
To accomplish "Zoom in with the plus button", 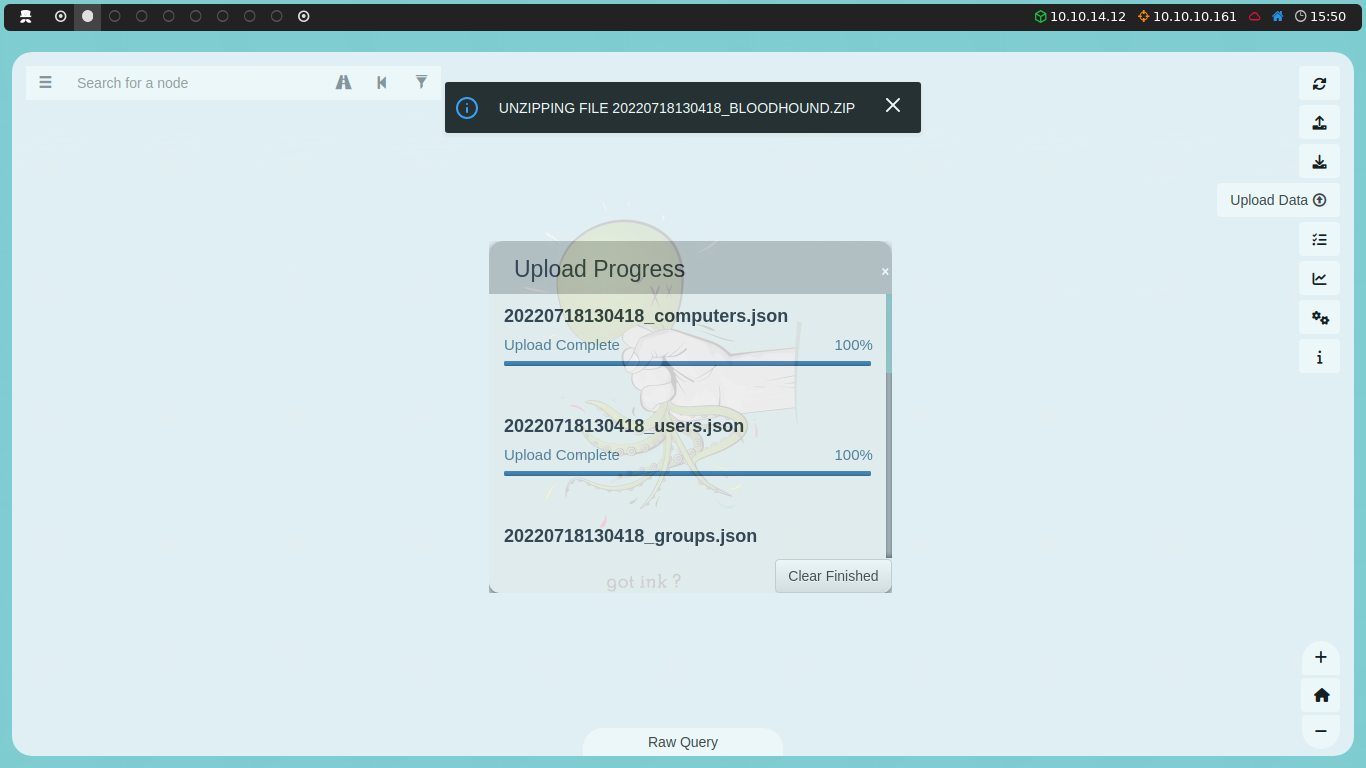I will click(x=1320, y=657).
